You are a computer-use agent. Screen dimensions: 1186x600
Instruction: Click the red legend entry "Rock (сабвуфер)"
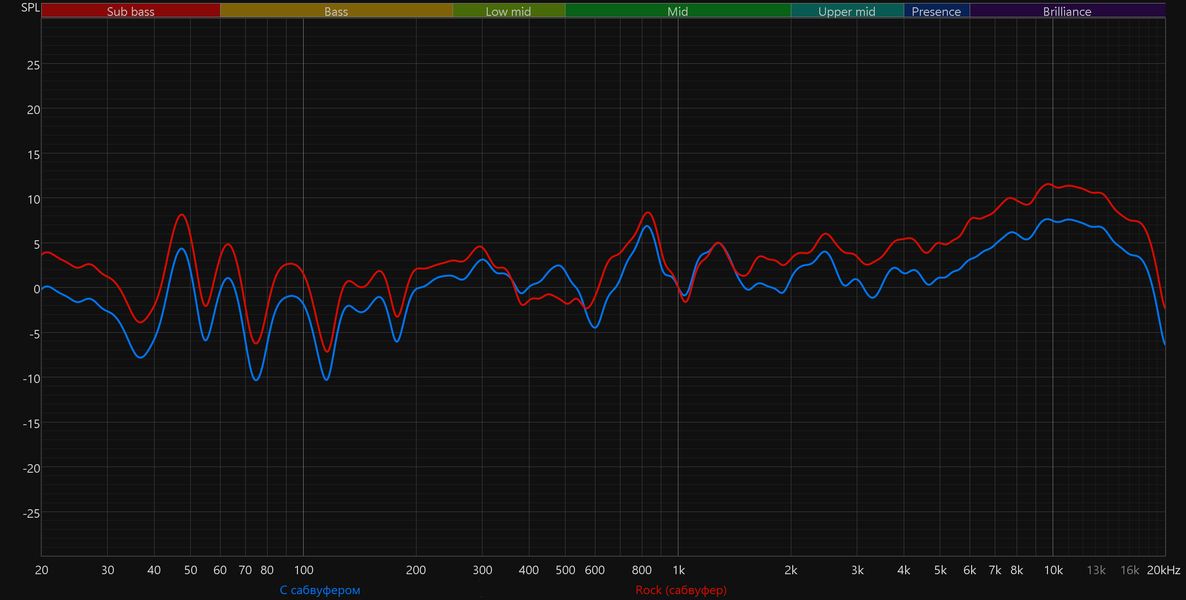coord(681,589)
